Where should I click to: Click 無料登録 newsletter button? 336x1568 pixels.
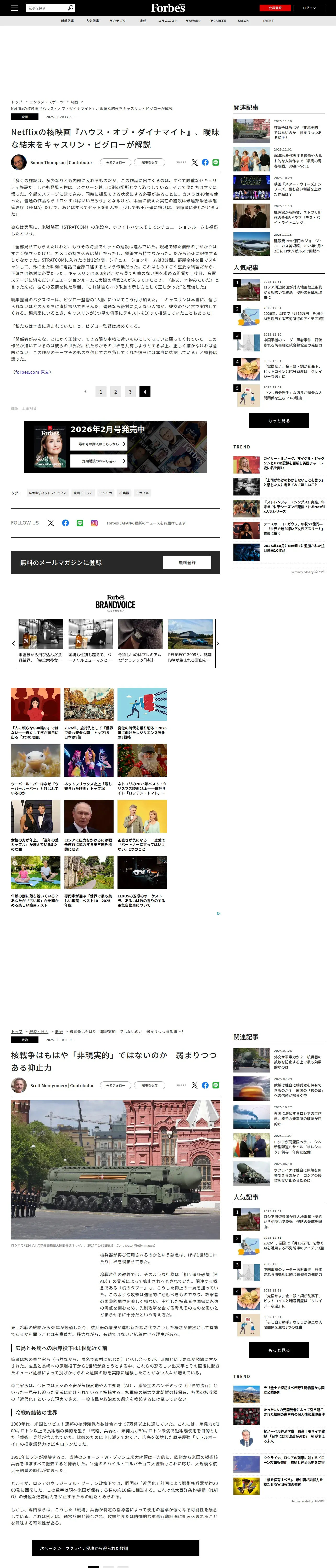(187, 562)
